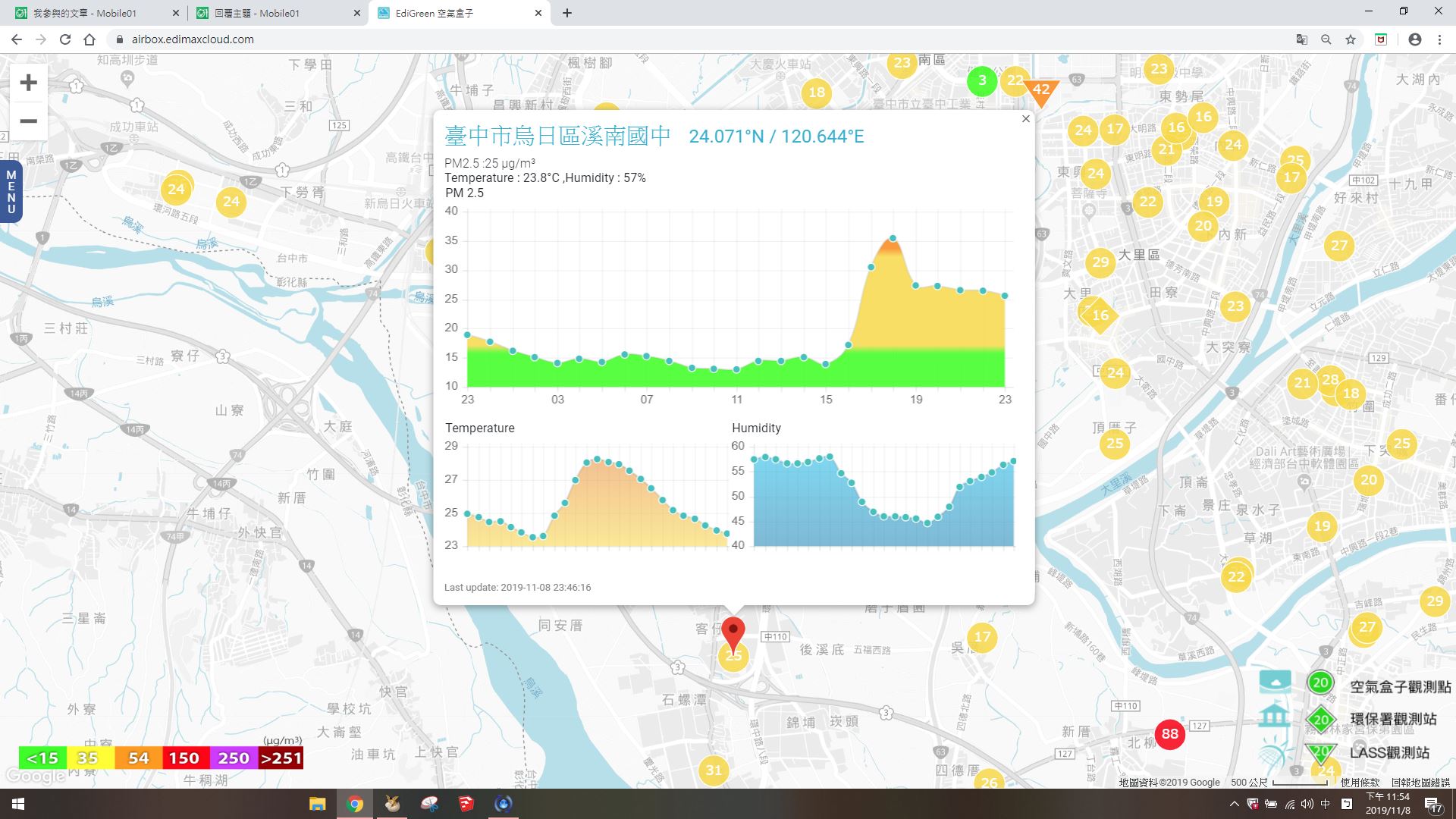This screenshot has height=819, width=1456.
Task: Click the LASS觀測站 globe legend icon
Action: point(1275,752)
